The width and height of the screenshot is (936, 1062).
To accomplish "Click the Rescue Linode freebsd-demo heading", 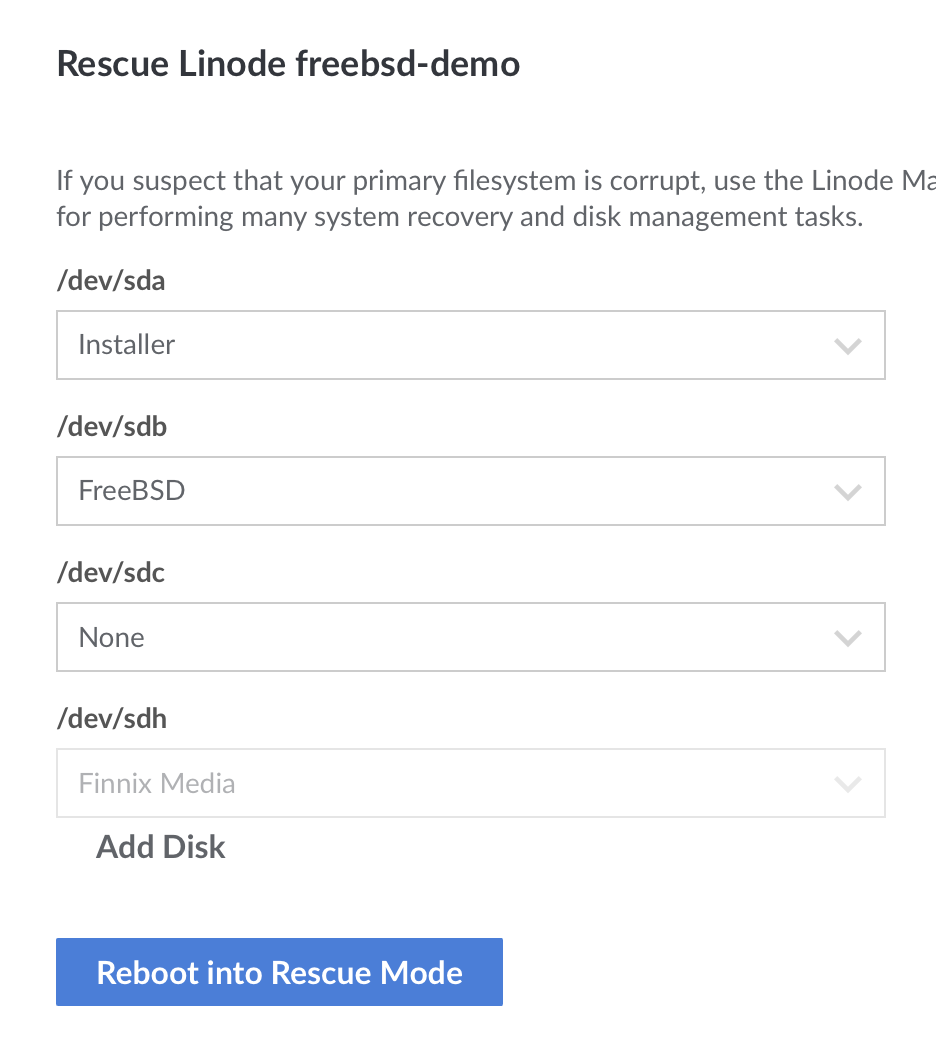I will 288,65.
